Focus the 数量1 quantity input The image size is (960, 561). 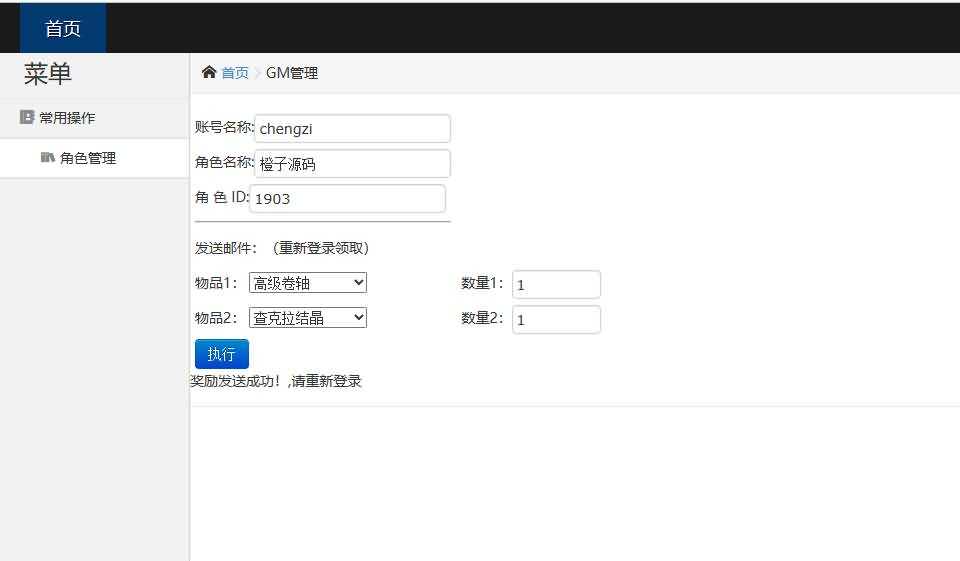556,285
